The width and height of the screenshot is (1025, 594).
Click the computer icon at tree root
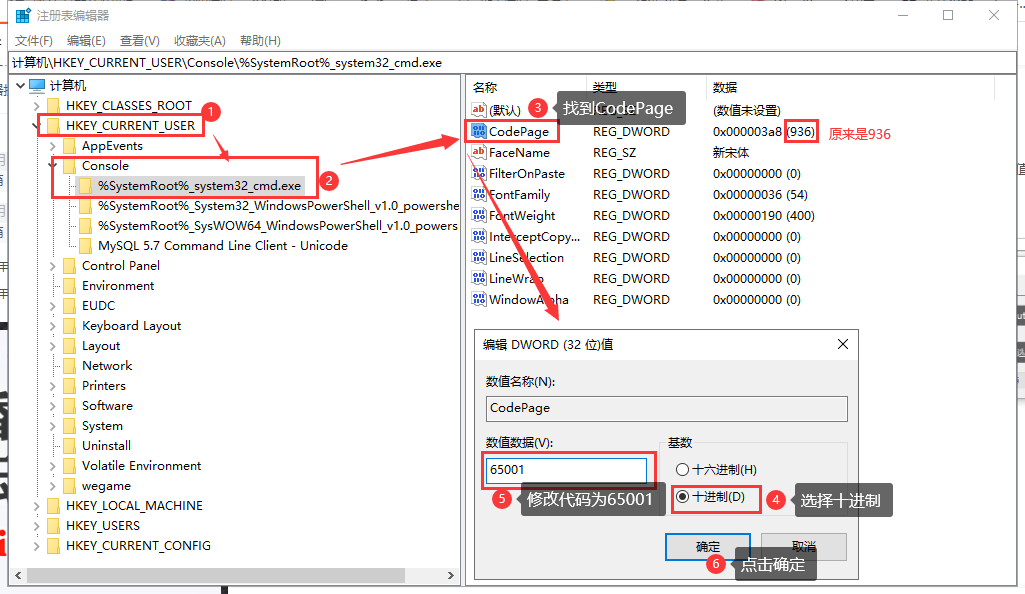pos(37,86)
